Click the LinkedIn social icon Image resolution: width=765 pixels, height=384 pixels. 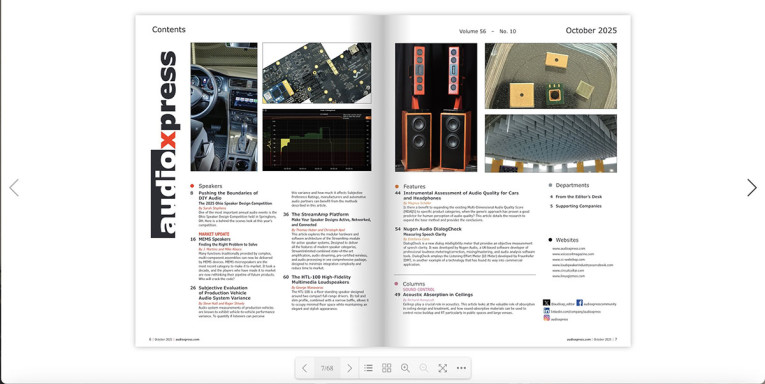(546, 311)
